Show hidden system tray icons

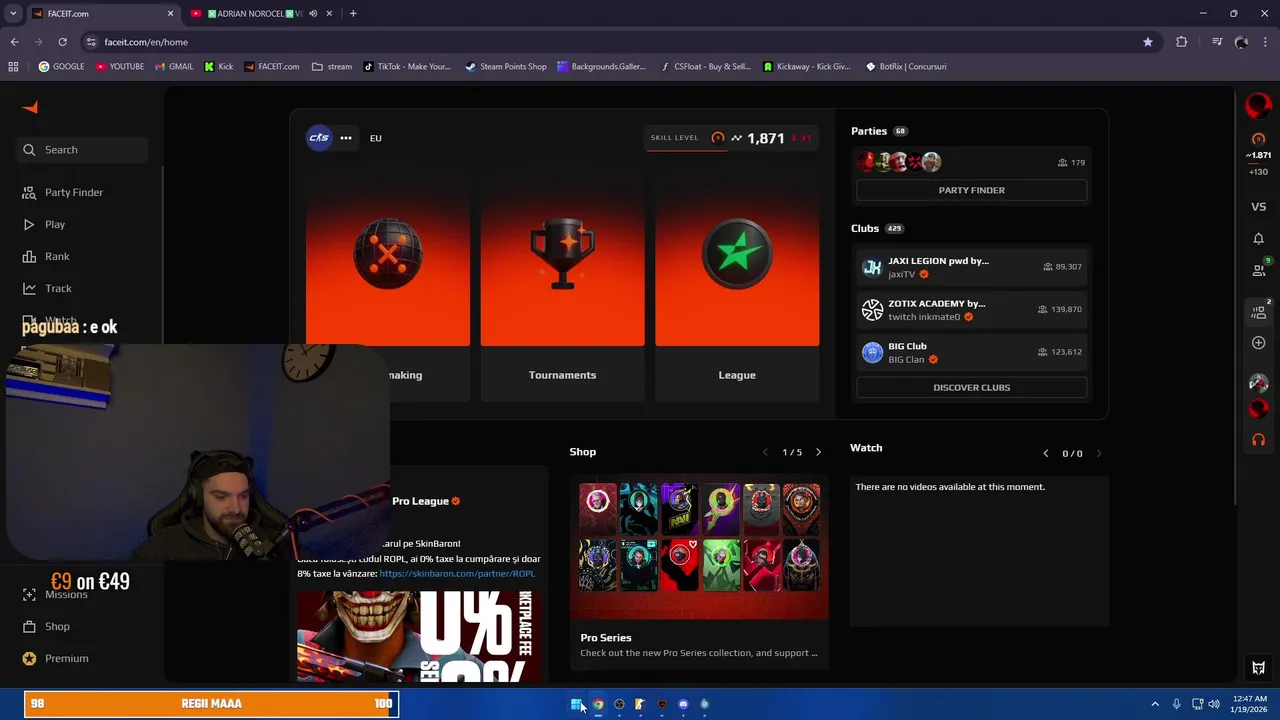[1155, 704]
